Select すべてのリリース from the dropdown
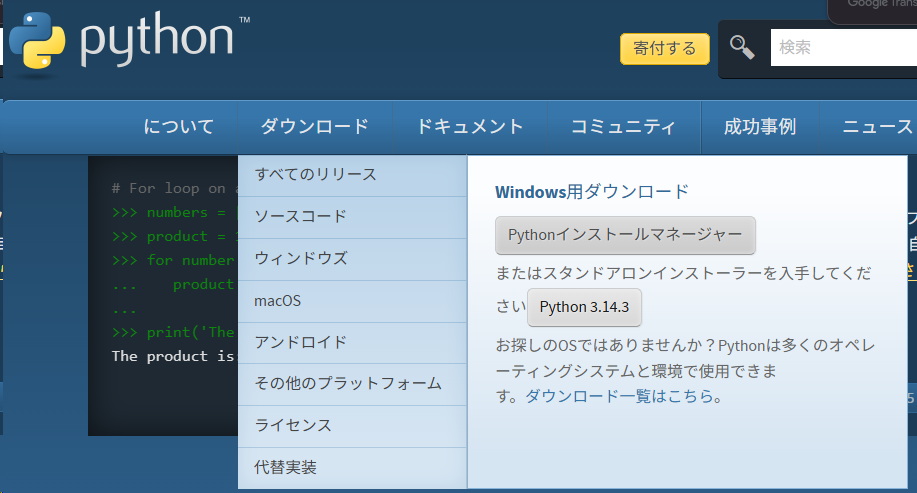Viewport: 917px width, 493px height. coord(315,174)
